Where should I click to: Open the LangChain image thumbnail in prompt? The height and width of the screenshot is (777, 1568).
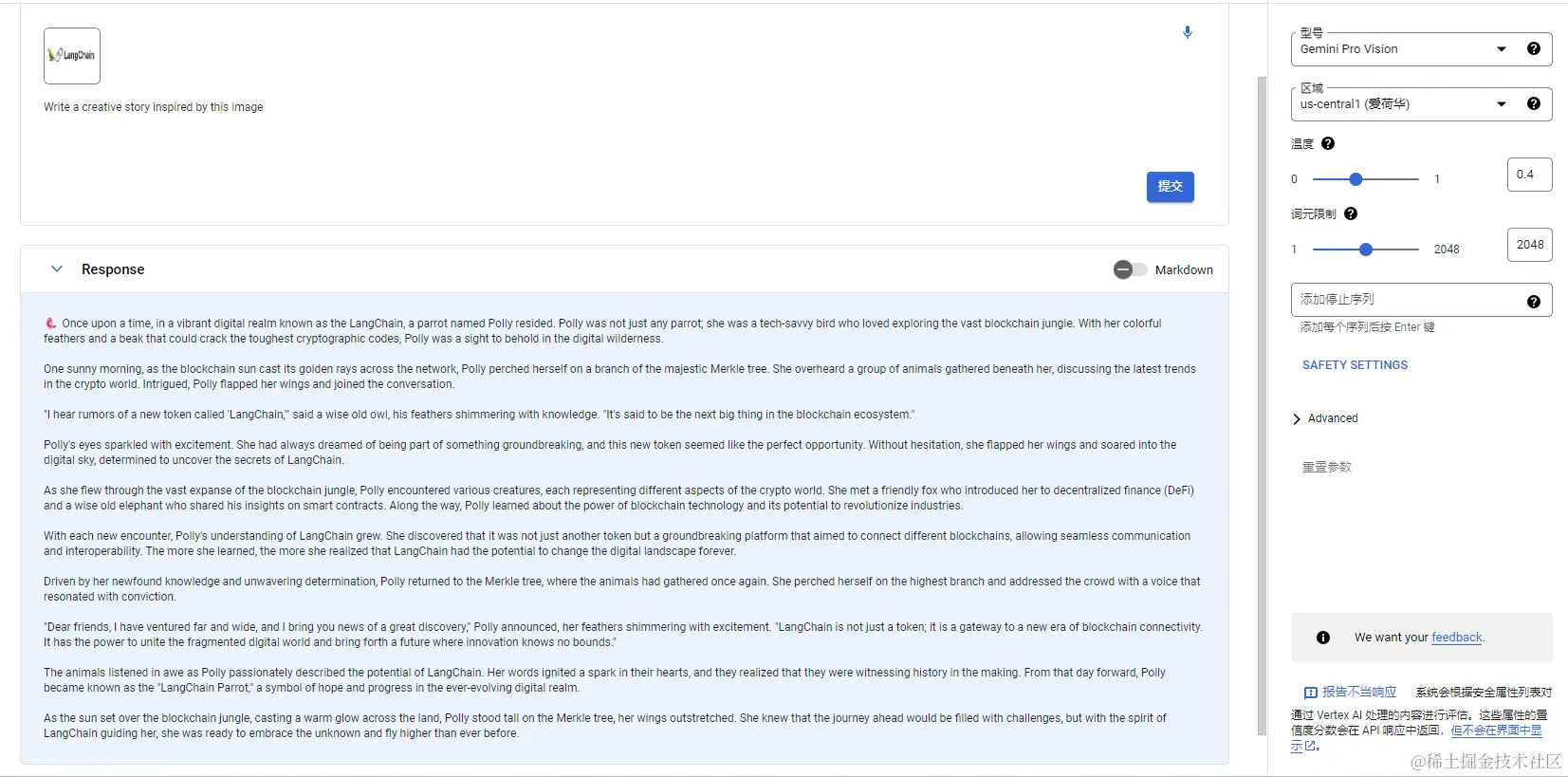click(72, 56)
